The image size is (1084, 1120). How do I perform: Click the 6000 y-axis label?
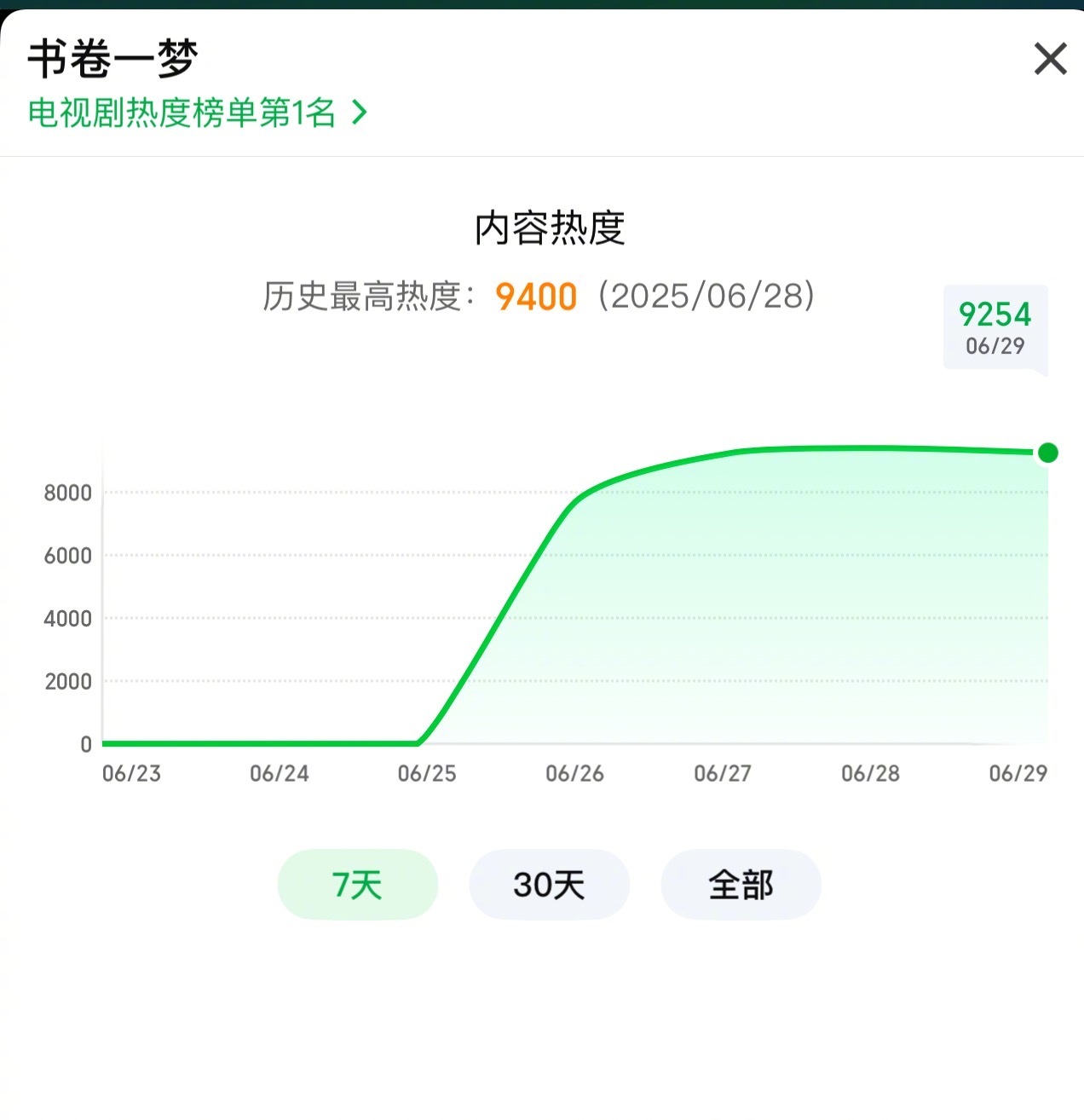point(68,556)
